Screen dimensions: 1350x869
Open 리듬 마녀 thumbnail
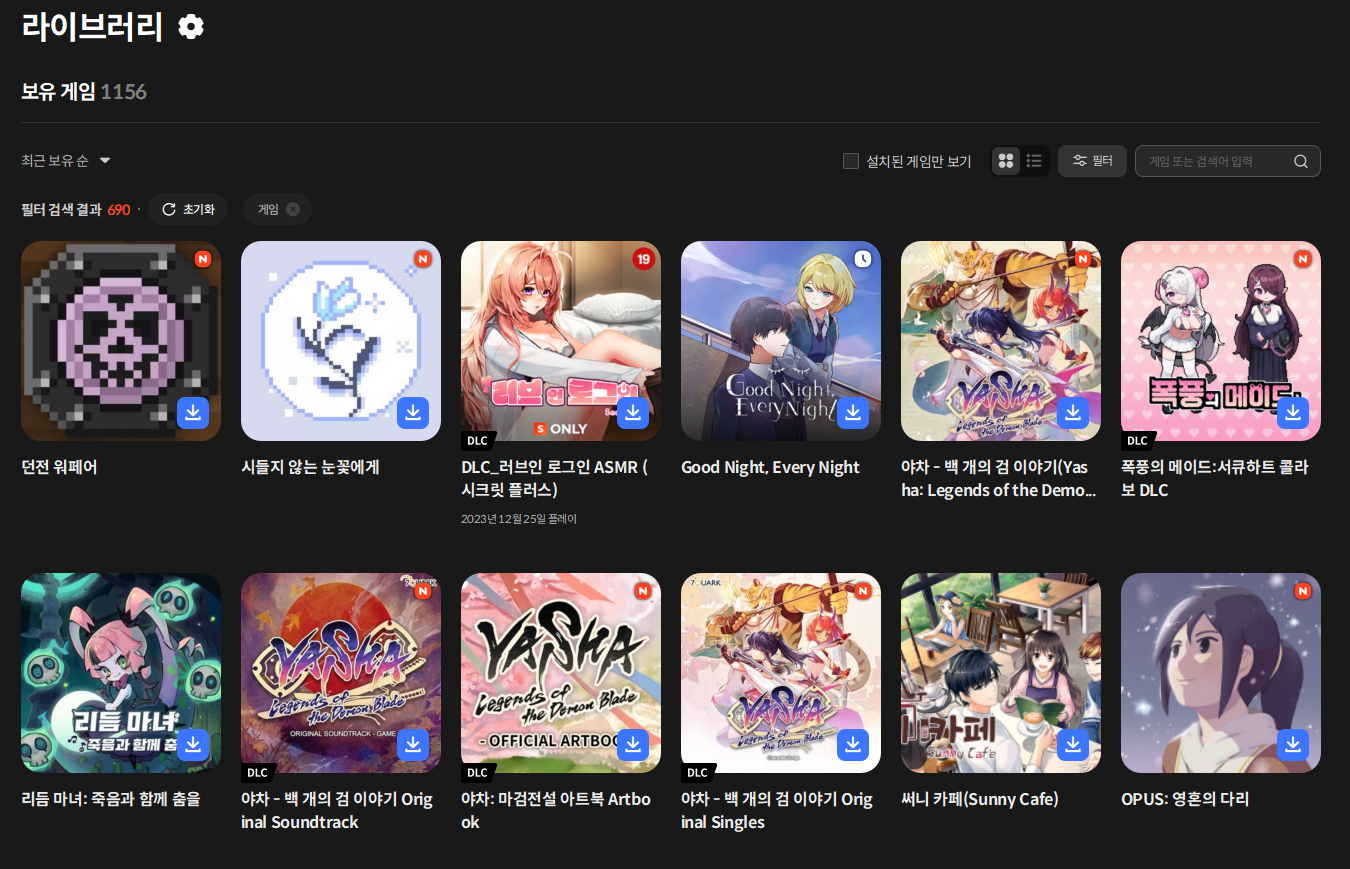click(121, 673)
